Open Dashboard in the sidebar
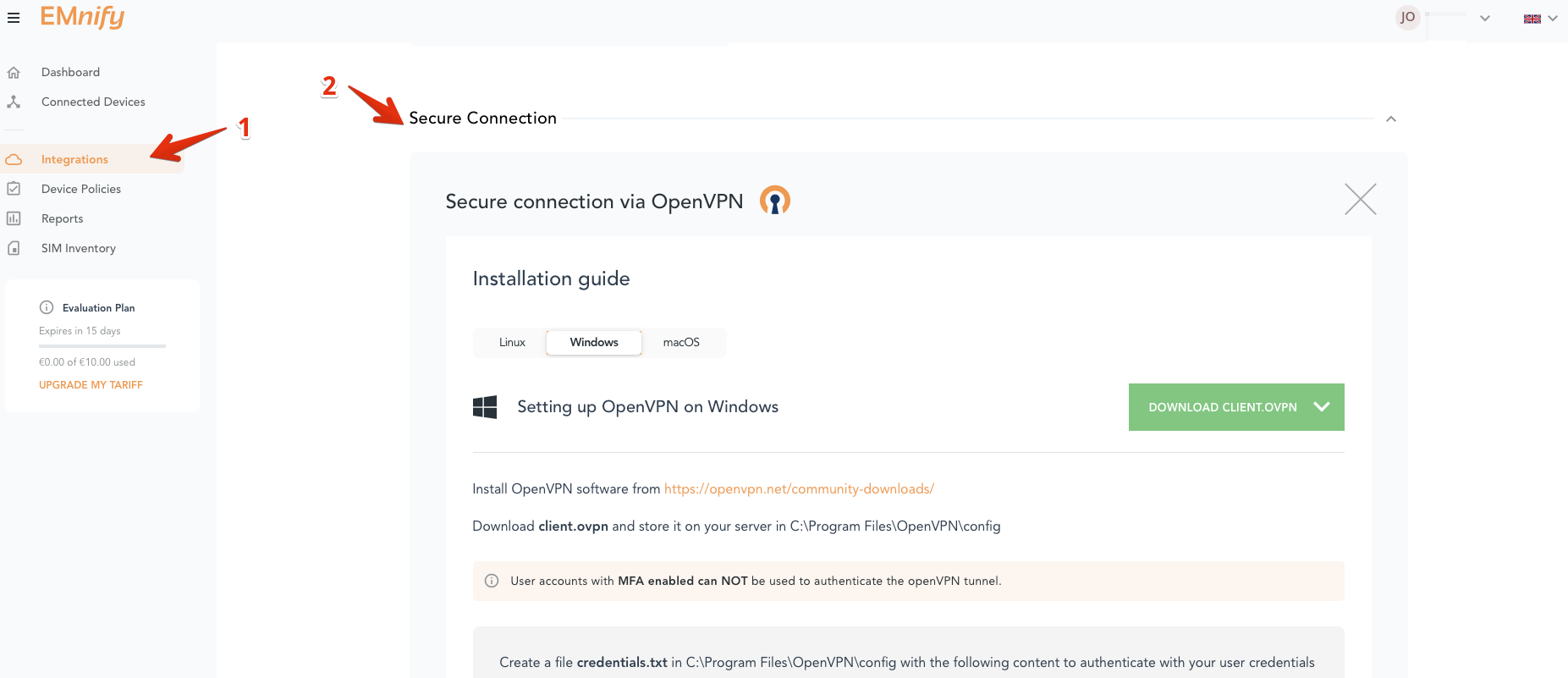Image resolution: width=1568 pixels, height=678 pixels. pyautogui.click(x=70, y=73)
